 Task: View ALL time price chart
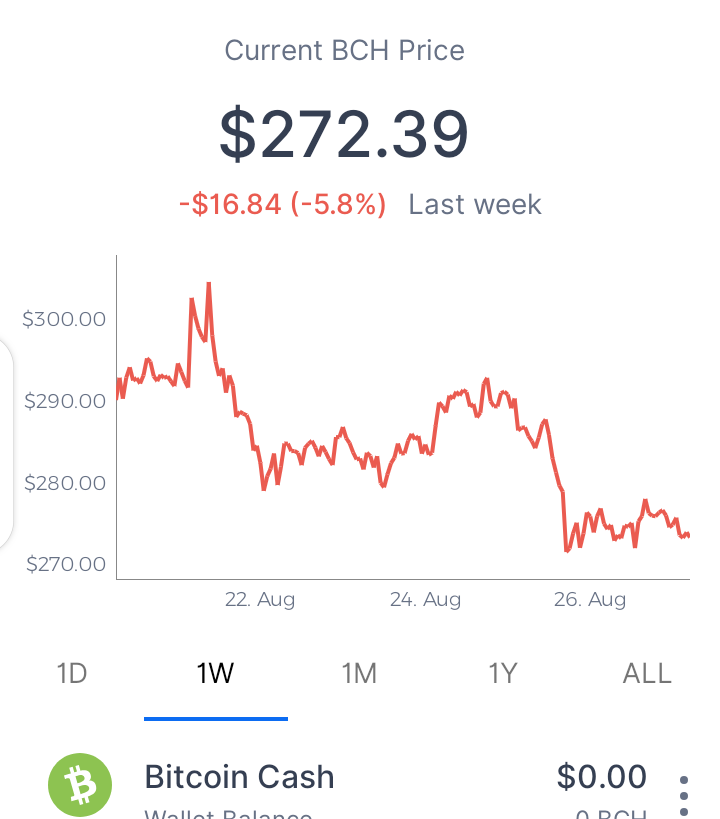click(x=647, y=673)
